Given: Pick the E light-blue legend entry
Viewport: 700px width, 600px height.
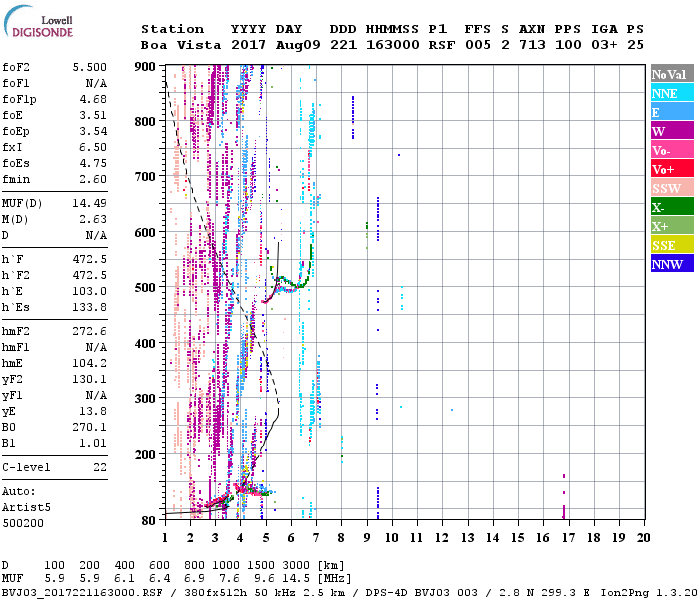Looking at the screenshot, I should [x=668, y=112].
